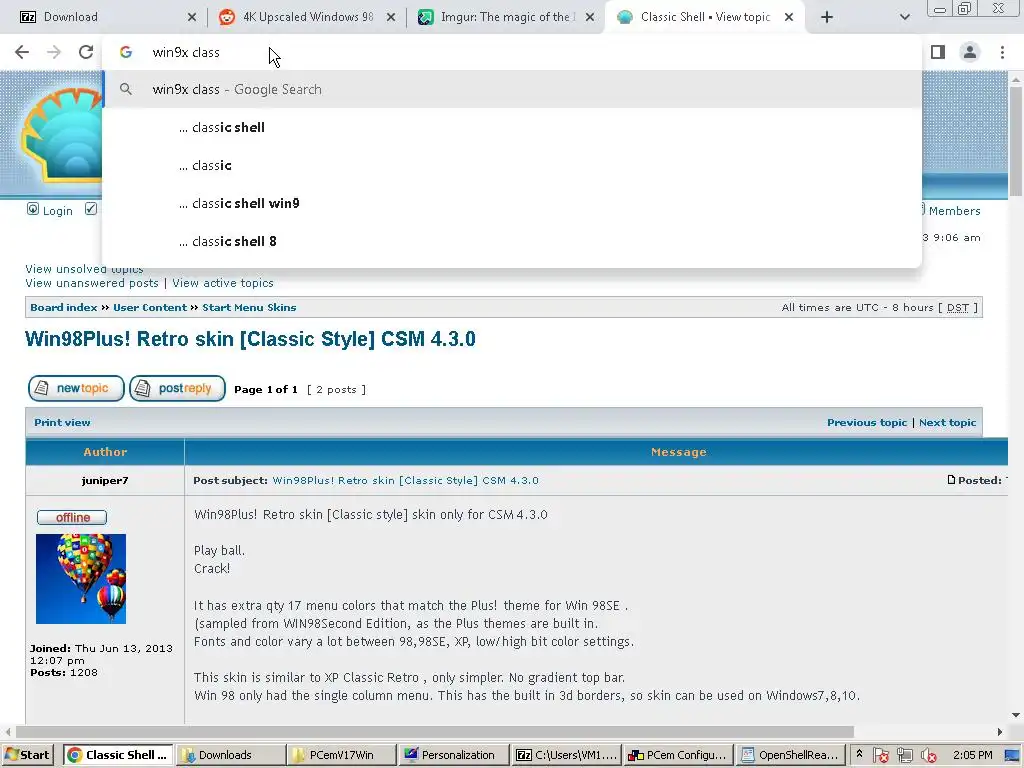1024x768 pixels.
Task: Open the Members link
Action: point(954,211)
